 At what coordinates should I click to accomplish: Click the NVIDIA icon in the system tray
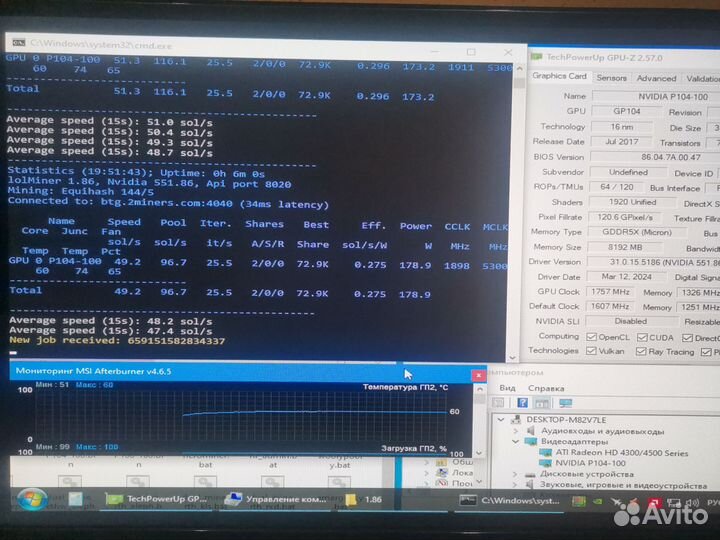pos(597,501)
